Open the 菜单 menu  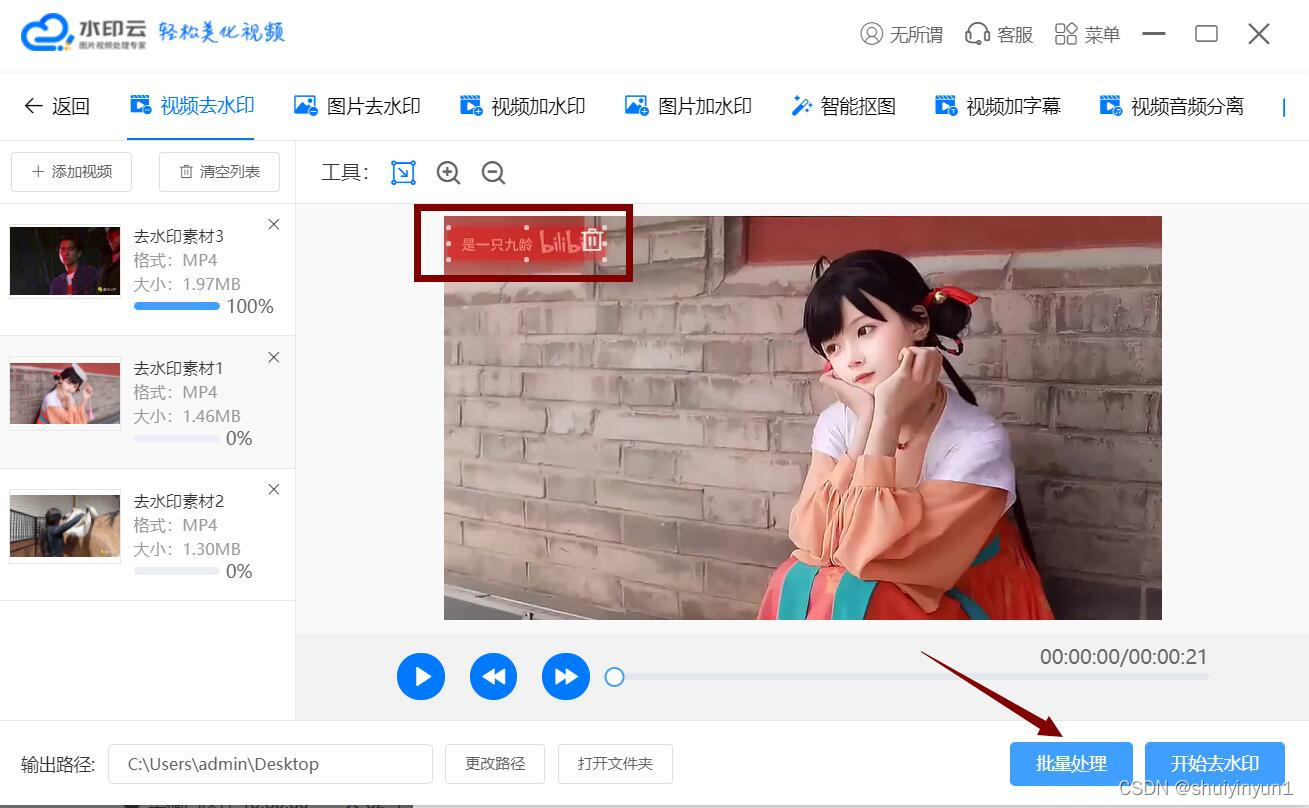pos(1087,34)
